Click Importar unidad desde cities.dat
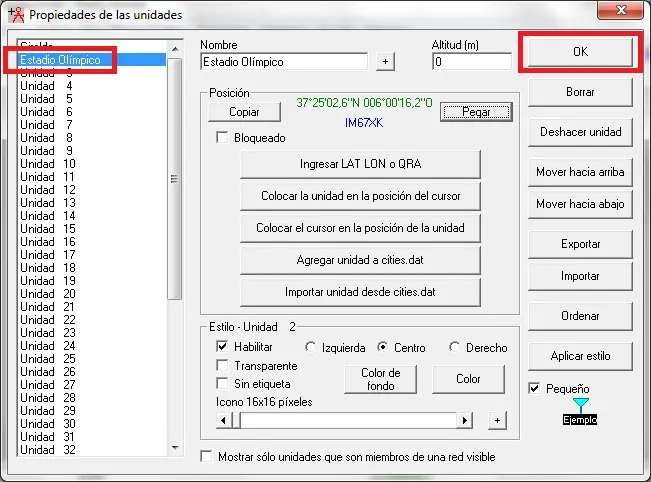Screen dimensions: 651x482 point(360,292)
